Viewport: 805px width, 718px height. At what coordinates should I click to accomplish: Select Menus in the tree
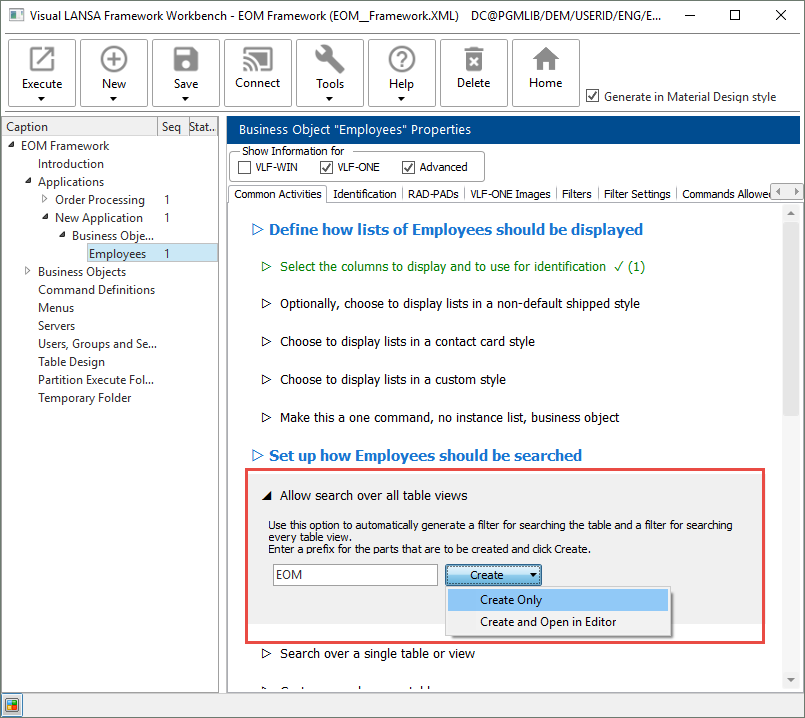coord(56,307)
